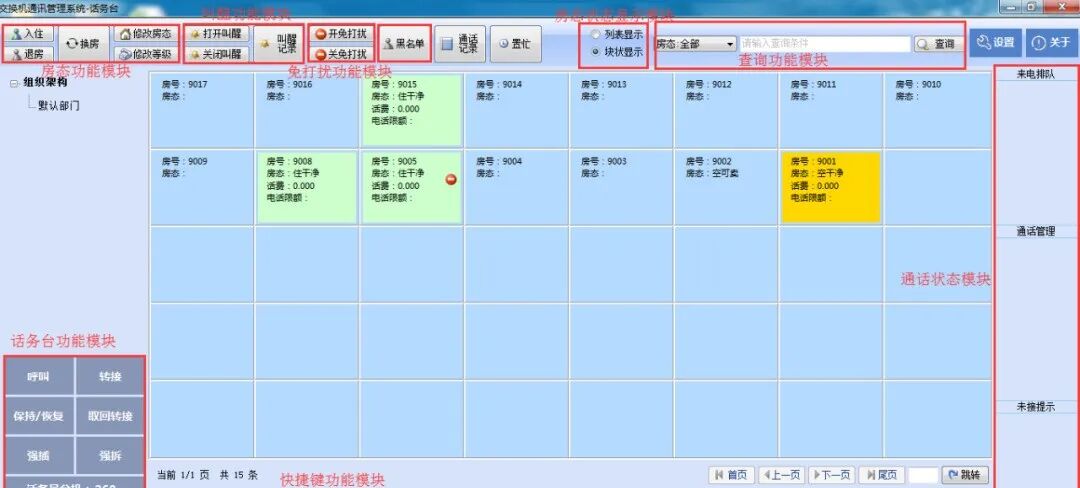The width and height of the screenshot is (1080, 488).
Task: Select the room 9014 card
Action: click(517, 110)
